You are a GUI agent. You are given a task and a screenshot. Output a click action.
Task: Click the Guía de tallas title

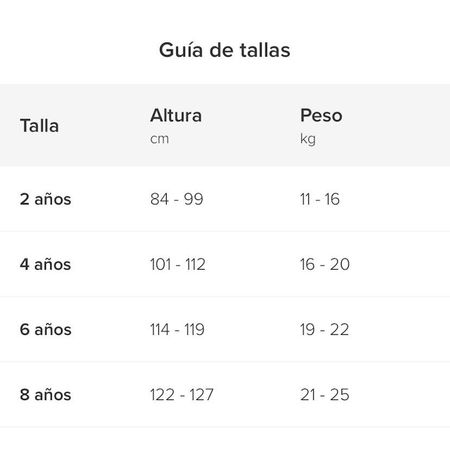click(225, 50)
